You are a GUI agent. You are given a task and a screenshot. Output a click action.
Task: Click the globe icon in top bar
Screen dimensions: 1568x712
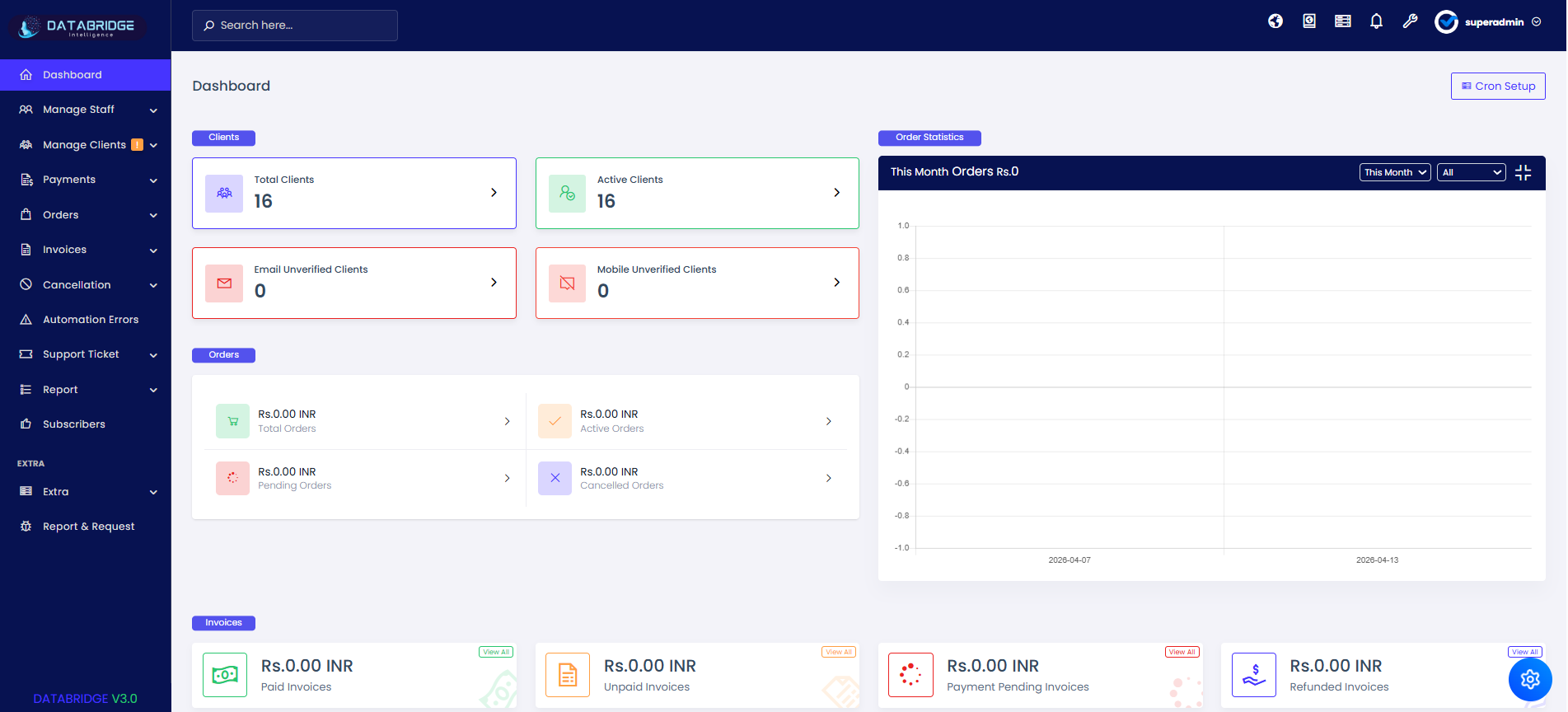click(x=1275, y=21)
